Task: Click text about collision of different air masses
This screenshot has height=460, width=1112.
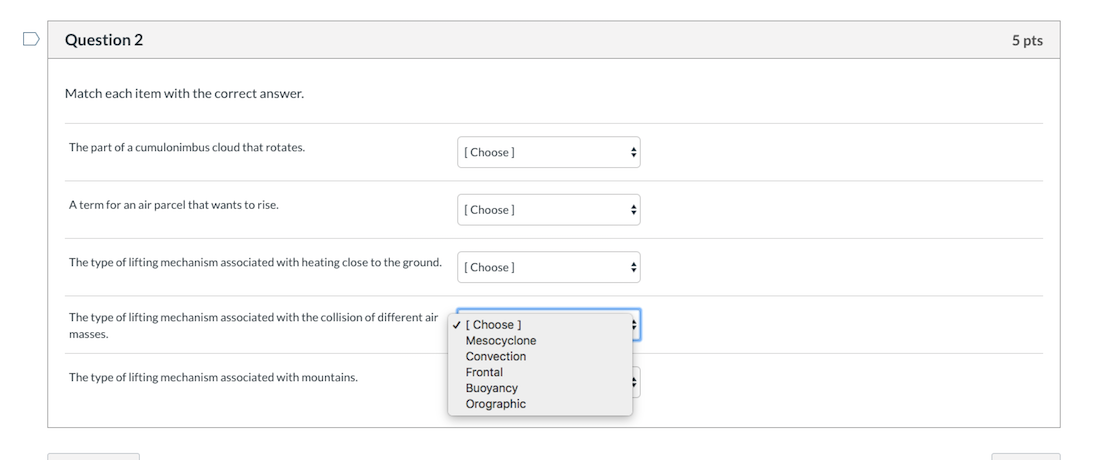Action: pyautogui.click(x=253, y=325)
